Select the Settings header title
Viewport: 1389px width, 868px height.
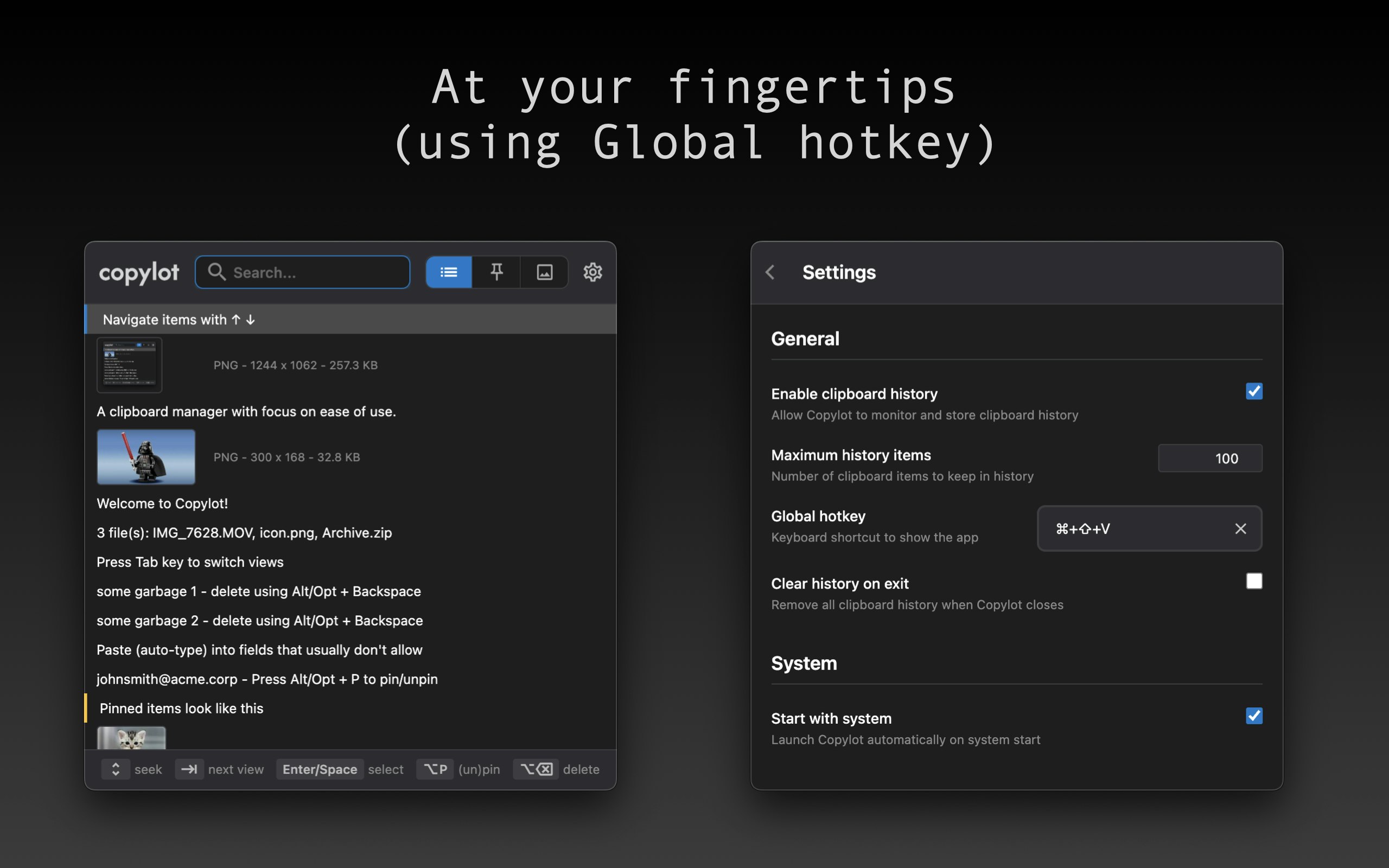(x=839, y=272)
